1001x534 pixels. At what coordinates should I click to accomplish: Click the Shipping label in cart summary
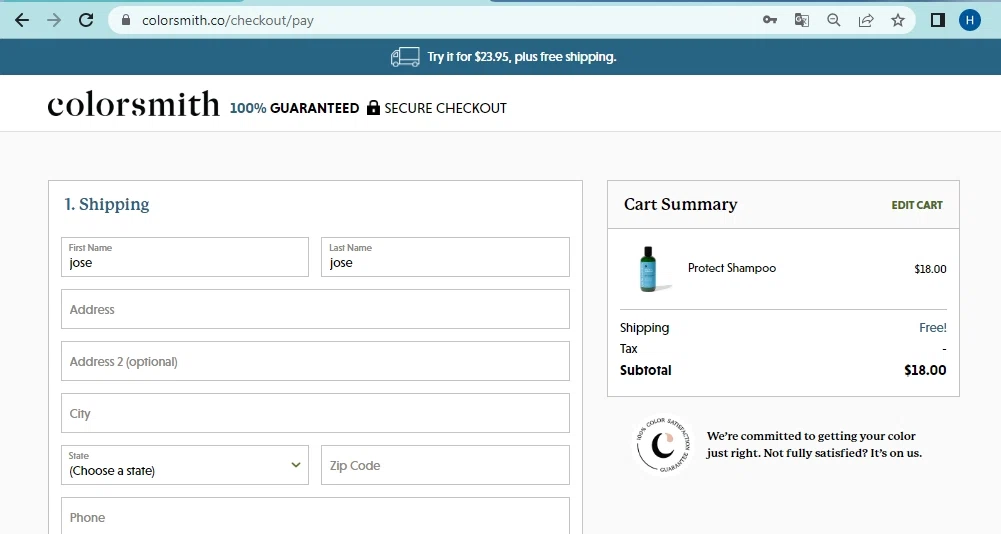click(645, 328)
